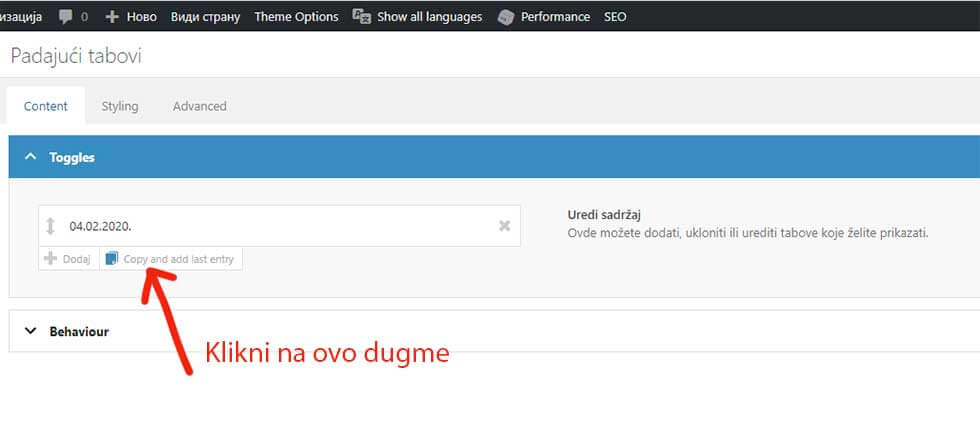Click the comments bubble icon
This screenshot has width=980, height=440.
coord(66,17)
